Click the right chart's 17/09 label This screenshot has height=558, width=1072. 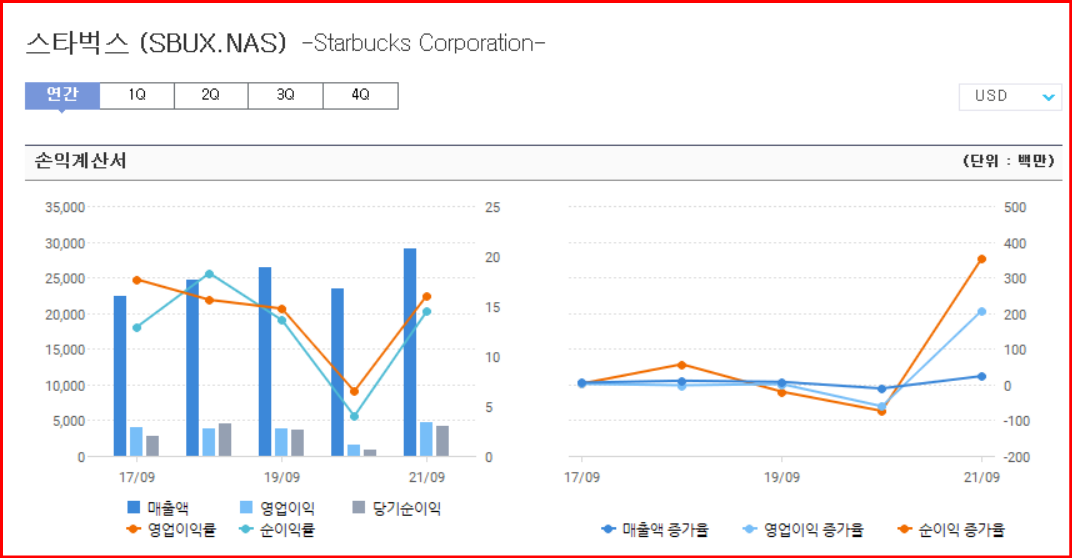pyautogui.click(x=582, y=477)
